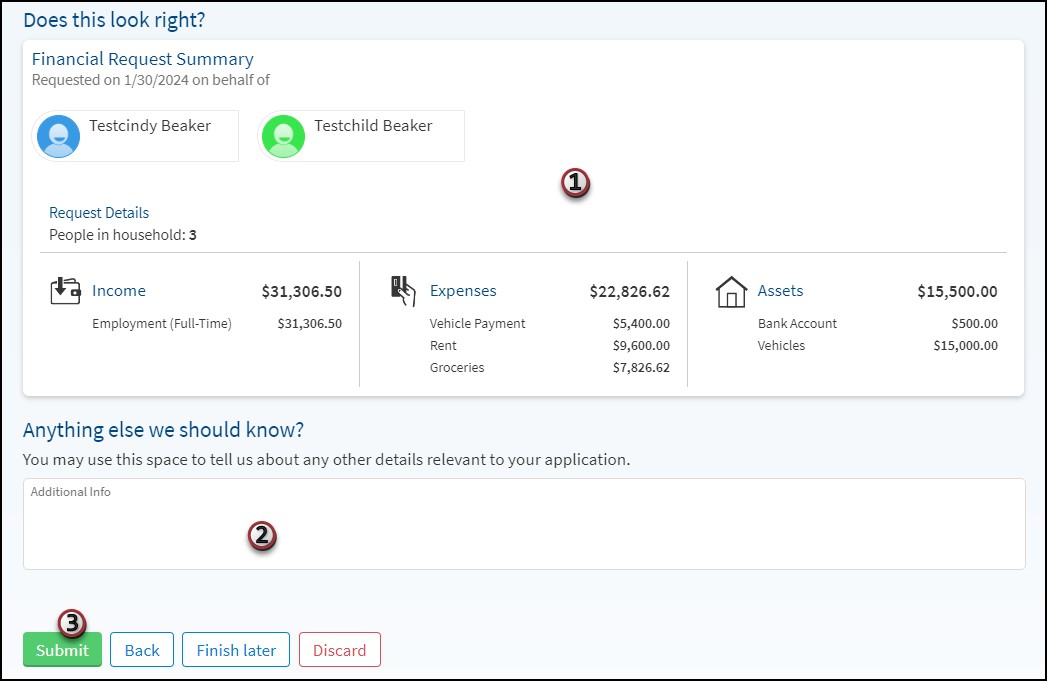Click the Assets house icon
This screenshot has height=681, width=1047.
[x=731, y=292]
